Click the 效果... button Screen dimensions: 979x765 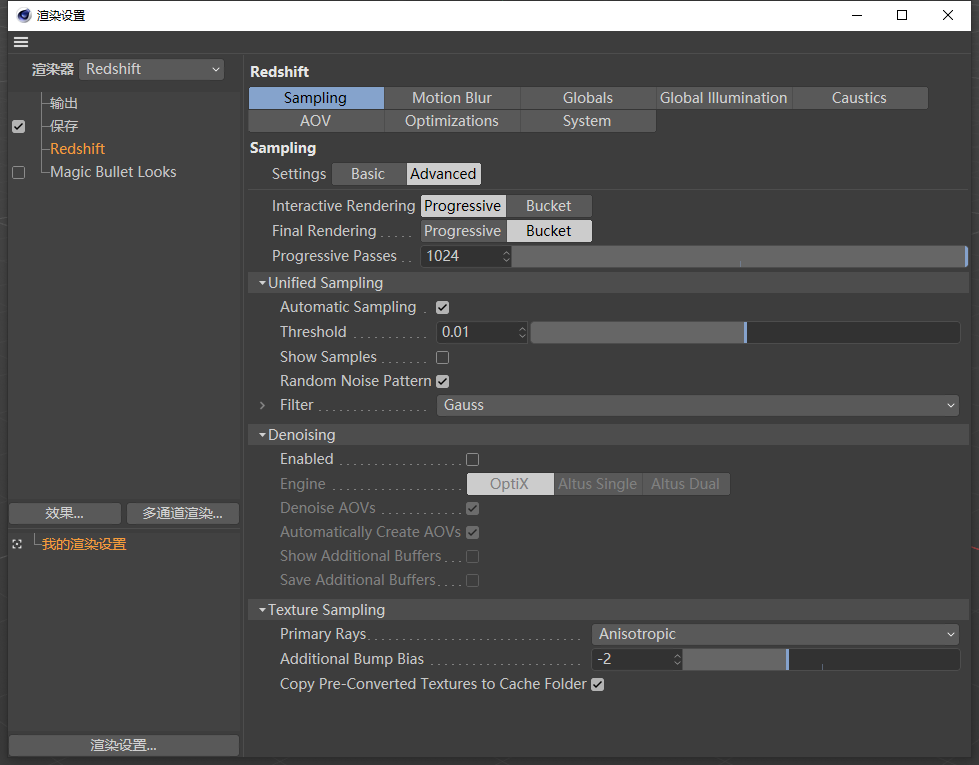[64, 513]
